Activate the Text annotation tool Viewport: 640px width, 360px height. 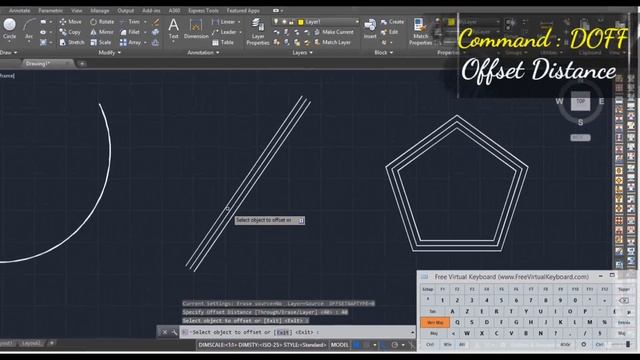(x=173, y=29)
